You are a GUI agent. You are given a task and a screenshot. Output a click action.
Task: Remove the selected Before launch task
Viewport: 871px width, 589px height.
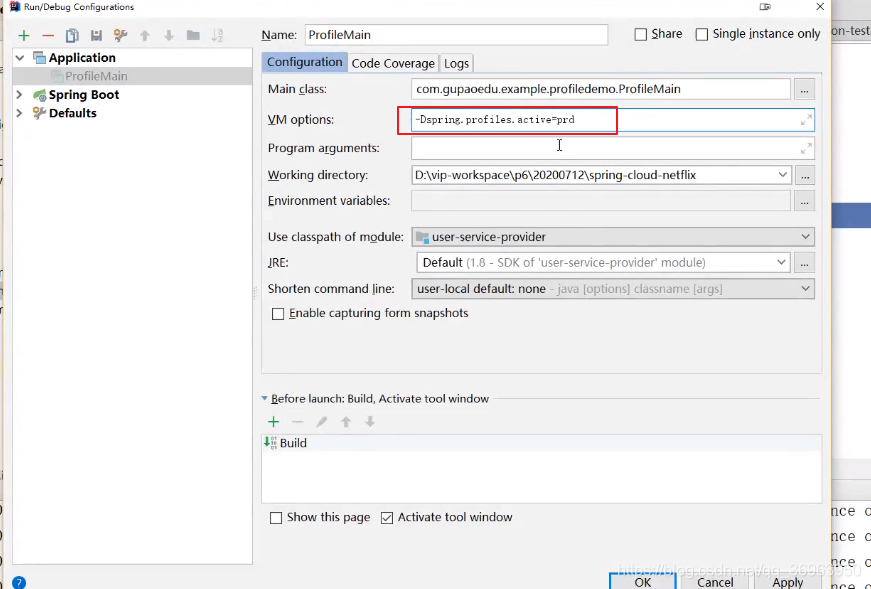[297, 422]
